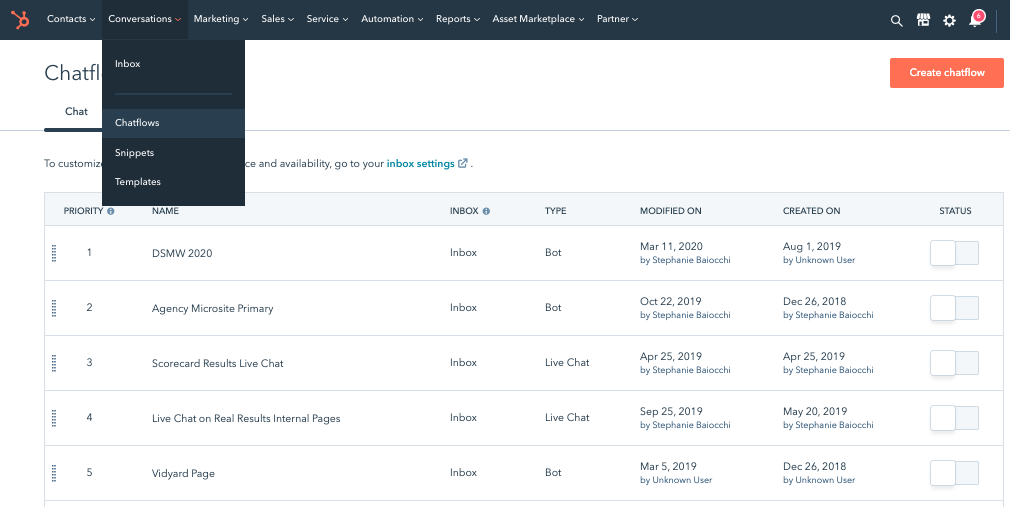1010x507 pixels.
Task: Grab the drag handle for DSMW 2020
Action: coord(54,253)
